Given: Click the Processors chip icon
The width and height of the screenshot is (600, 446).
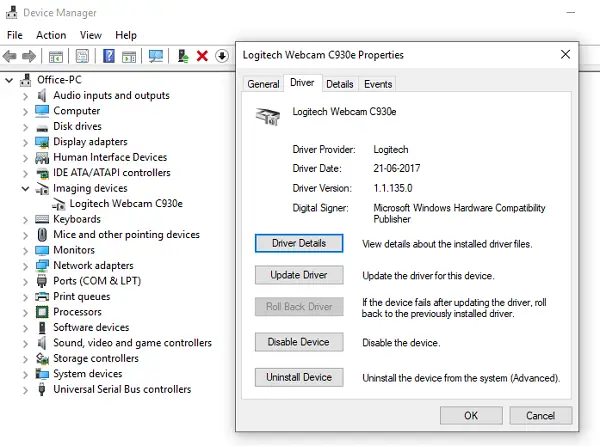Looking at the screenshot, I should tap(42, 312).
